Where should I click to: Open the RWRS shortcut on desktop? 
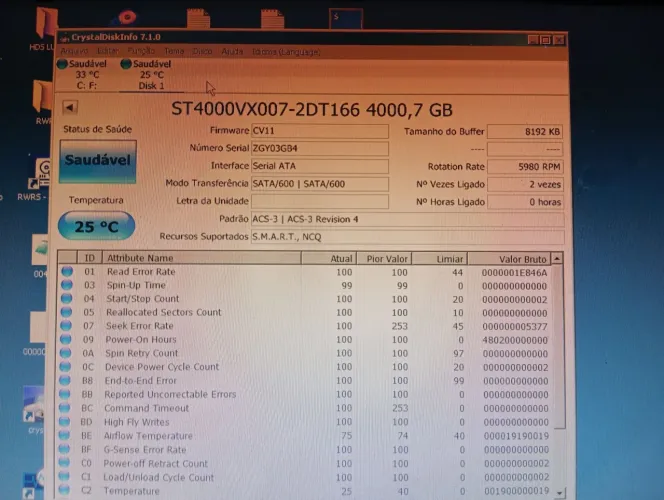pyautogui.click(x=37, y=180)
